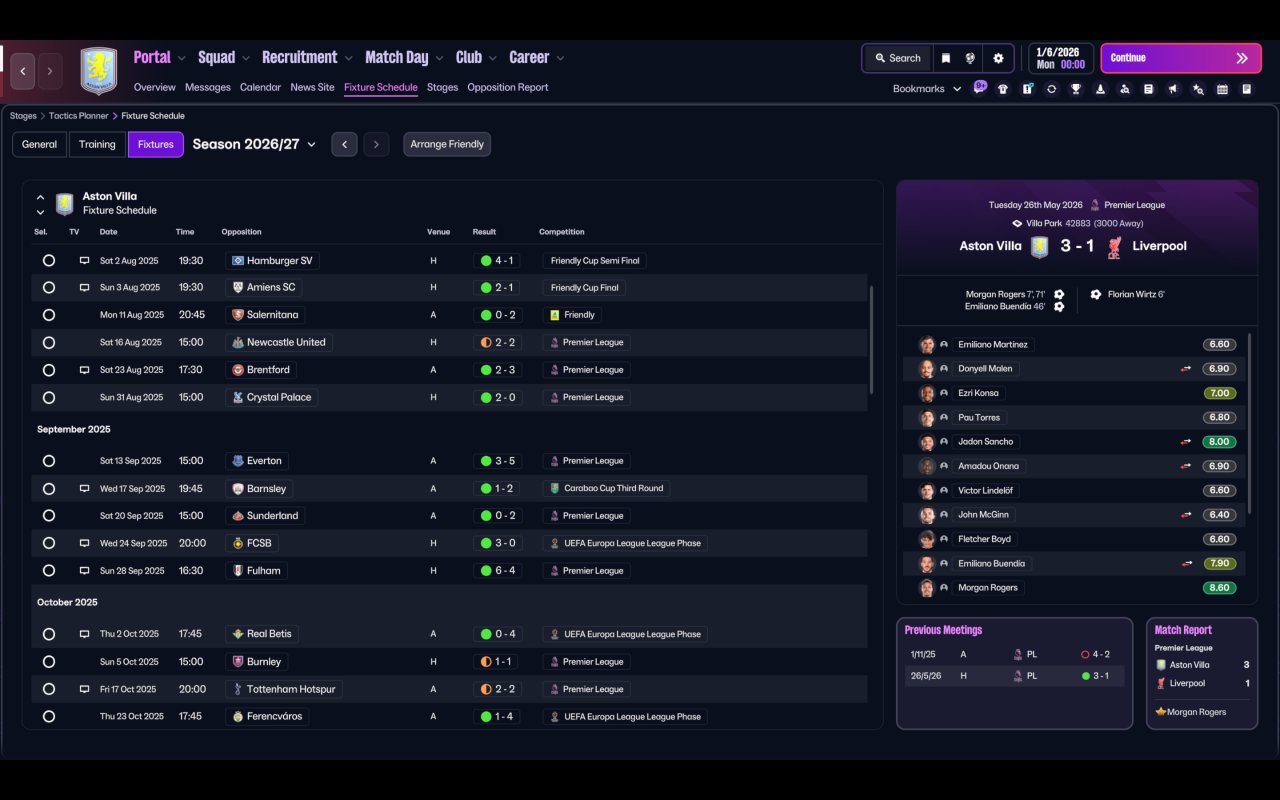Select the Crystal Palace fixture radio button

pos(49,398)
